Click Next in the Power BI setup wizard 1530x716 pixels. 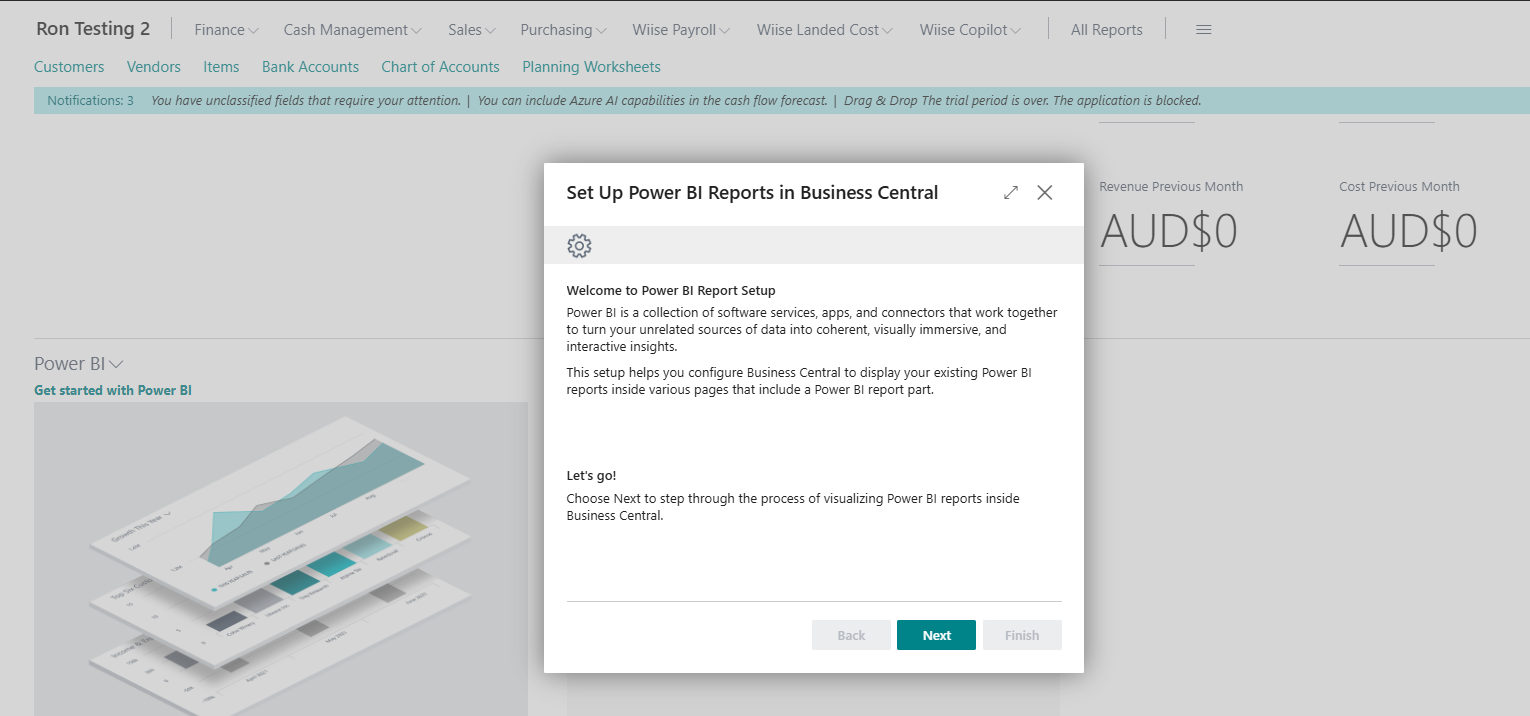pyautogui.click(x=936, y=635)
